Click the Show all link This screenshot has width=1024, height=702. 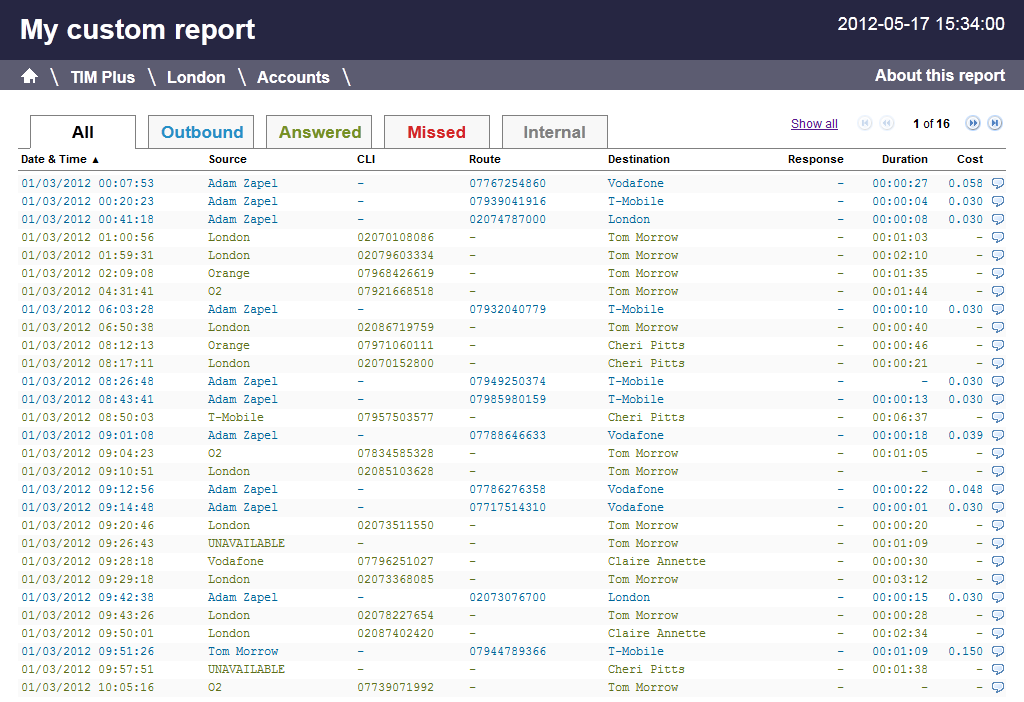[814, 124]
